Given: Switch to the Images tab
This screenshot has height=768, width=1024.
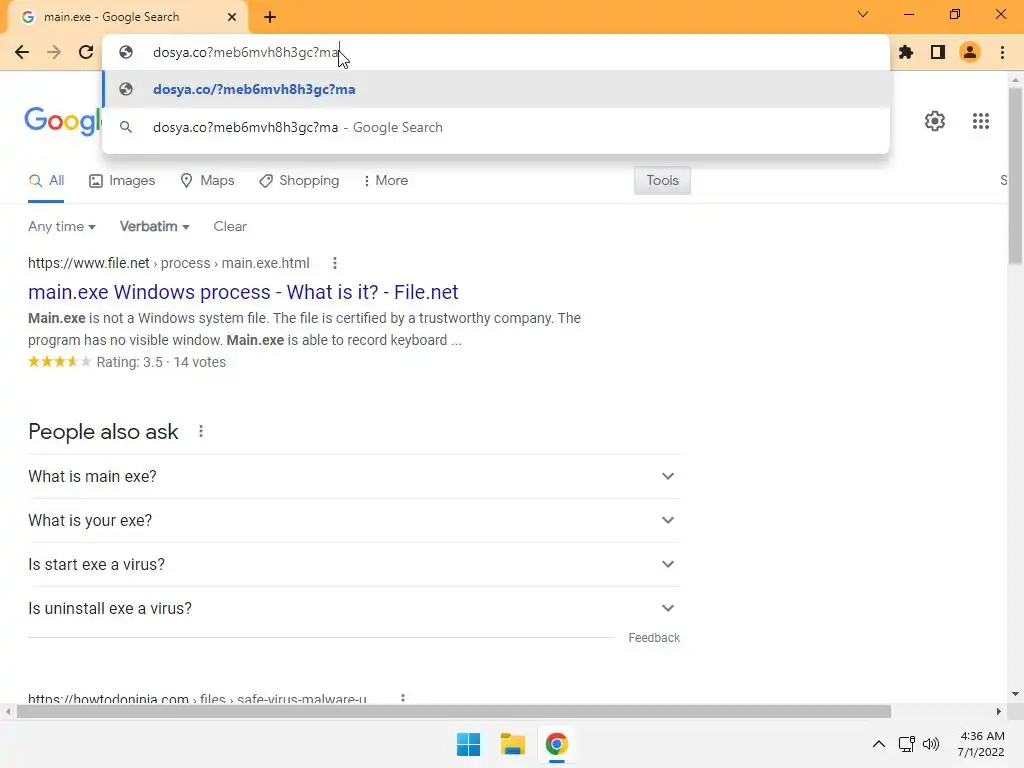Looking at the screenshot, I should click(x=122, y=181).
